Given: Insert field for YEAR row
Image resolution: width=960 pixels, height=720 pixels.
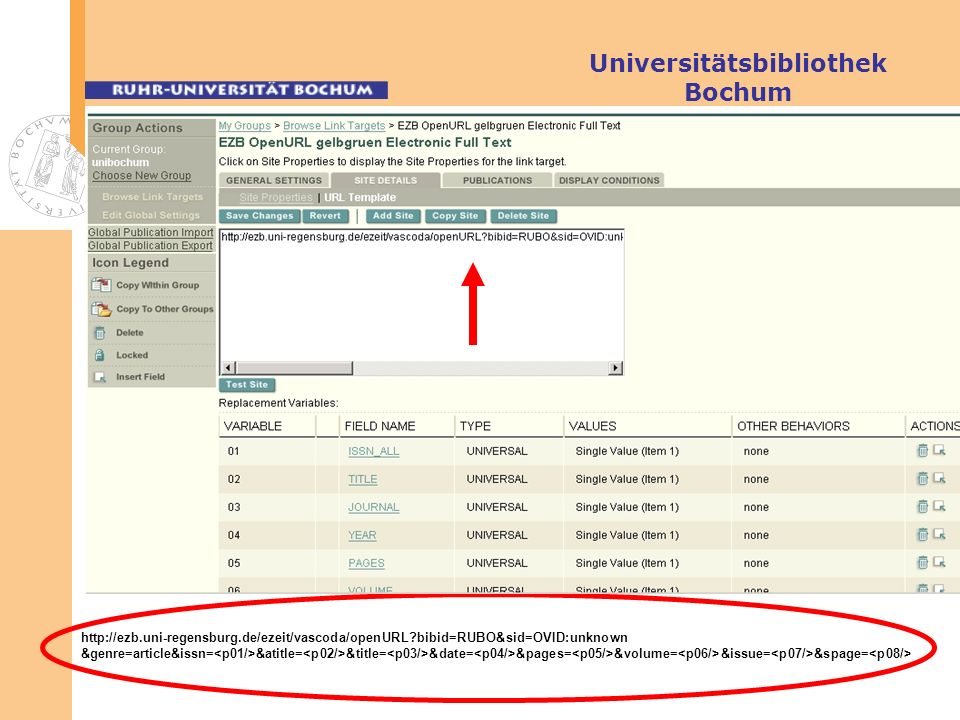Looking at the screenshot, I should point(939,535).
